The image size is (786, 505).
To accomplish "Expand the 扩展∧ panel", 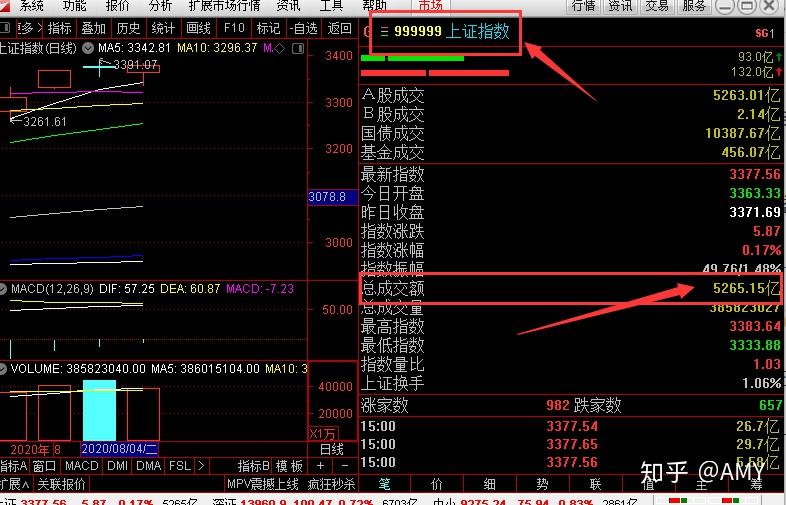I will click(16, 484).
